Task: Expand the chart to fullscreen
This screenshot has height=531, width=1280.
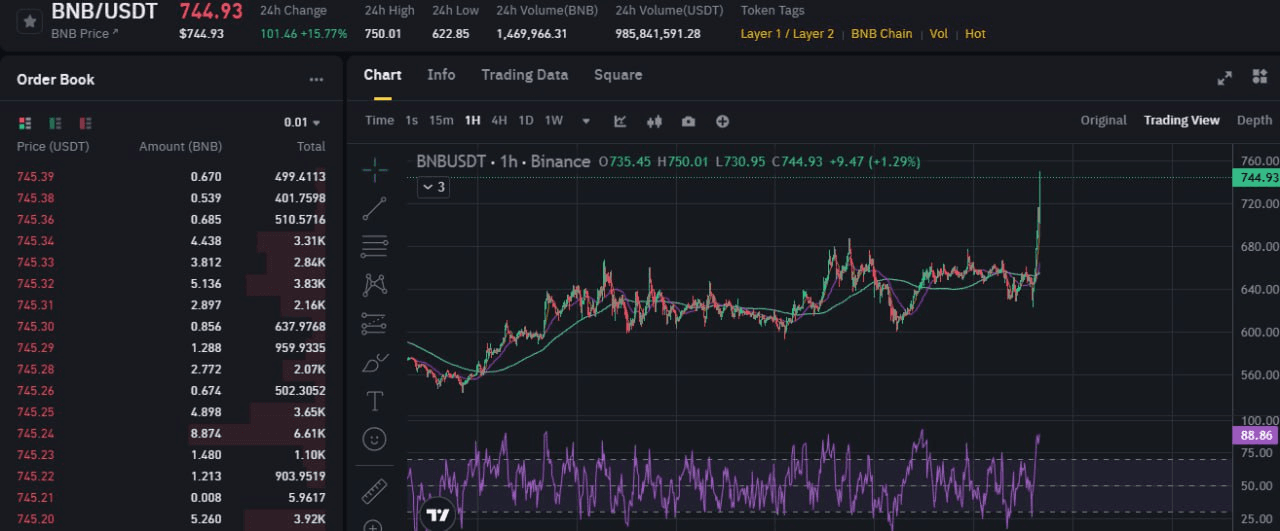Action: click(x=1224, y=78)
